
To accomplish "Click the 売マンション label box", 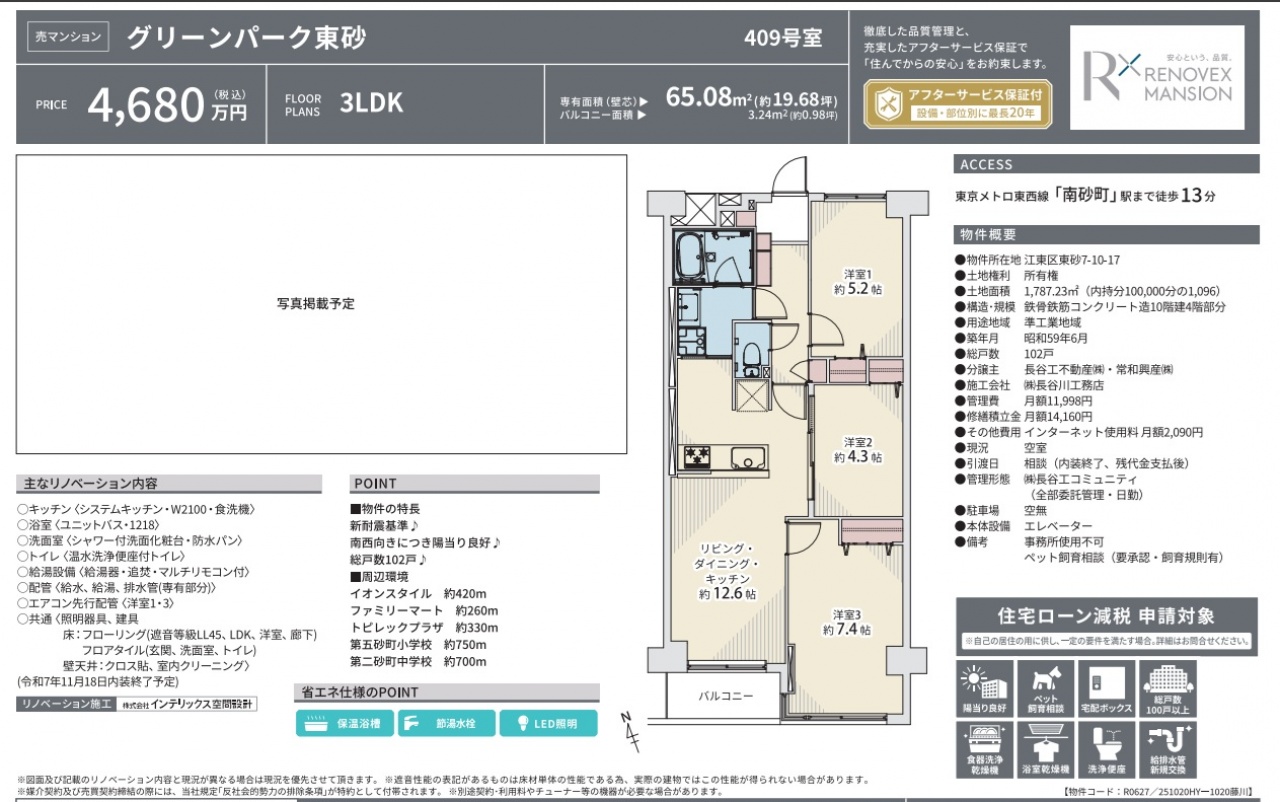I will coord(67,37).
